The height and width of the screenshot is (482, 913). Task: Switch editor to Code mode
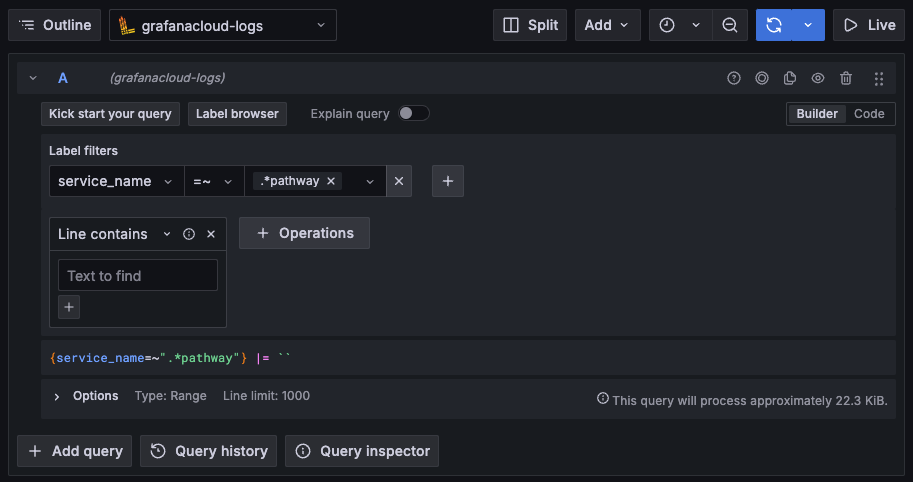[868, 113]
